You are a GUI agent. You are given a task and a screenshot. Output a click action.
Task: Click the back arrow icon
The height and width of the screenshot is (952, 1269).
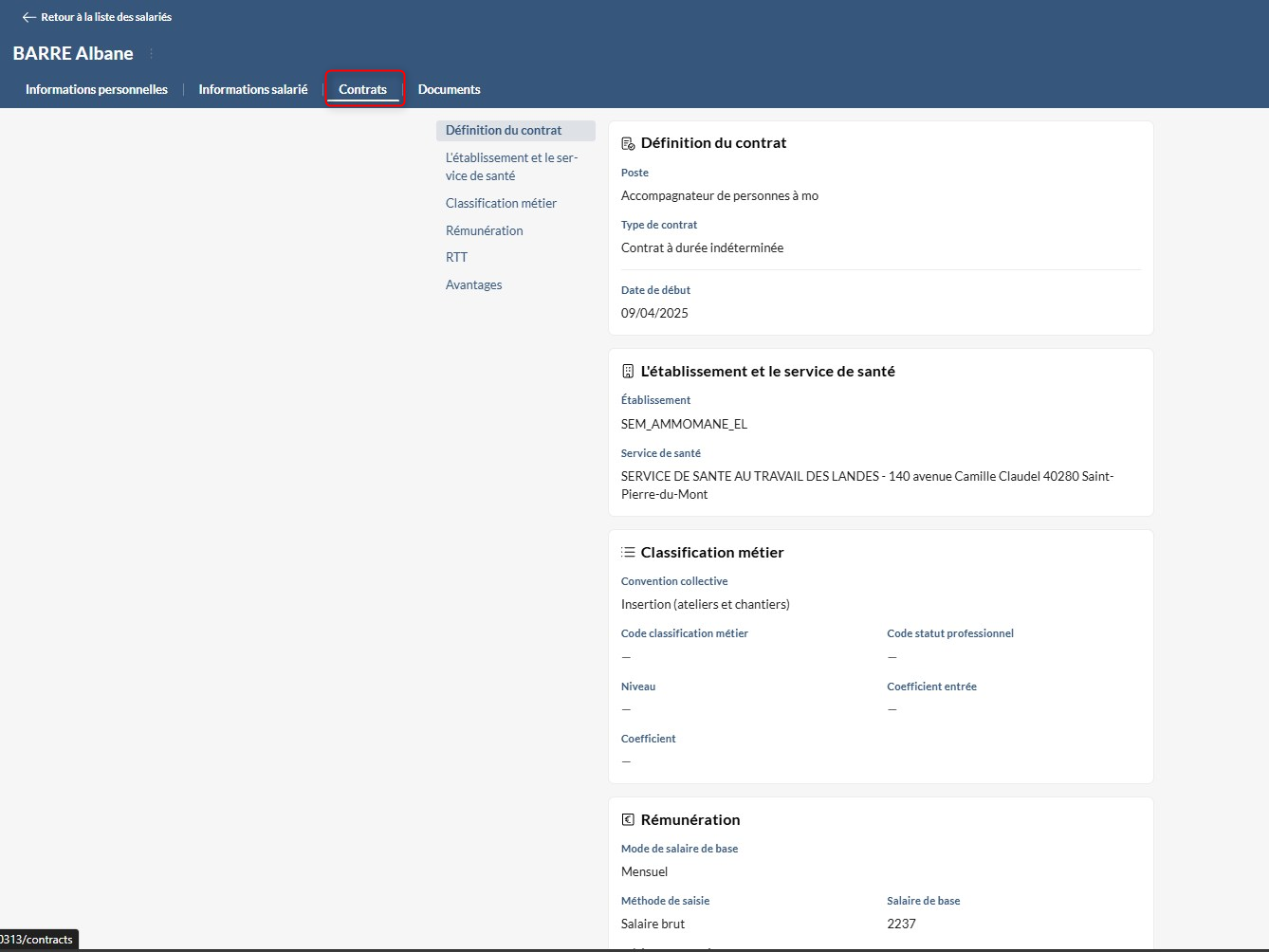pyautogui.click(x=28, y=17)
